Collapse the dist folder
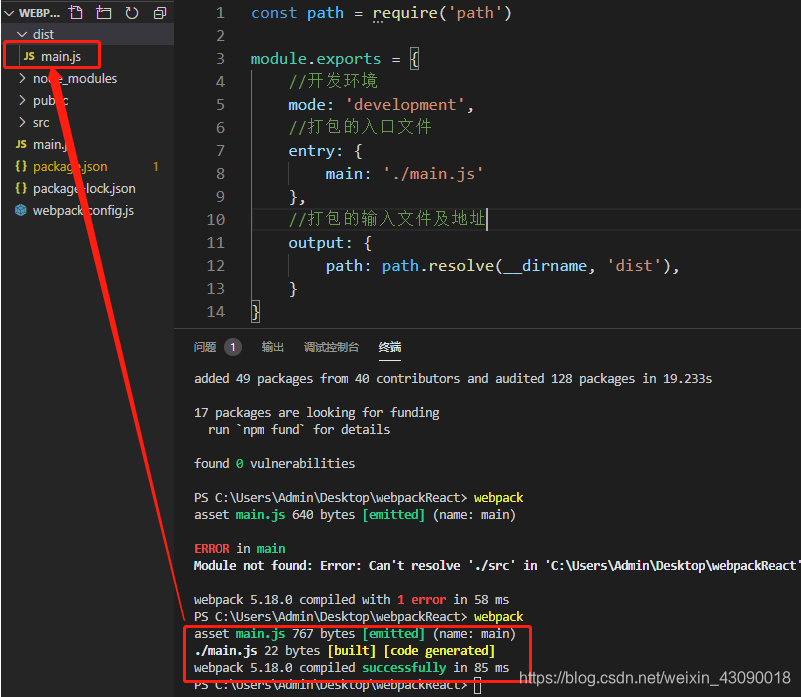Viewport: 801px width, 697px height. coord(22,35)
